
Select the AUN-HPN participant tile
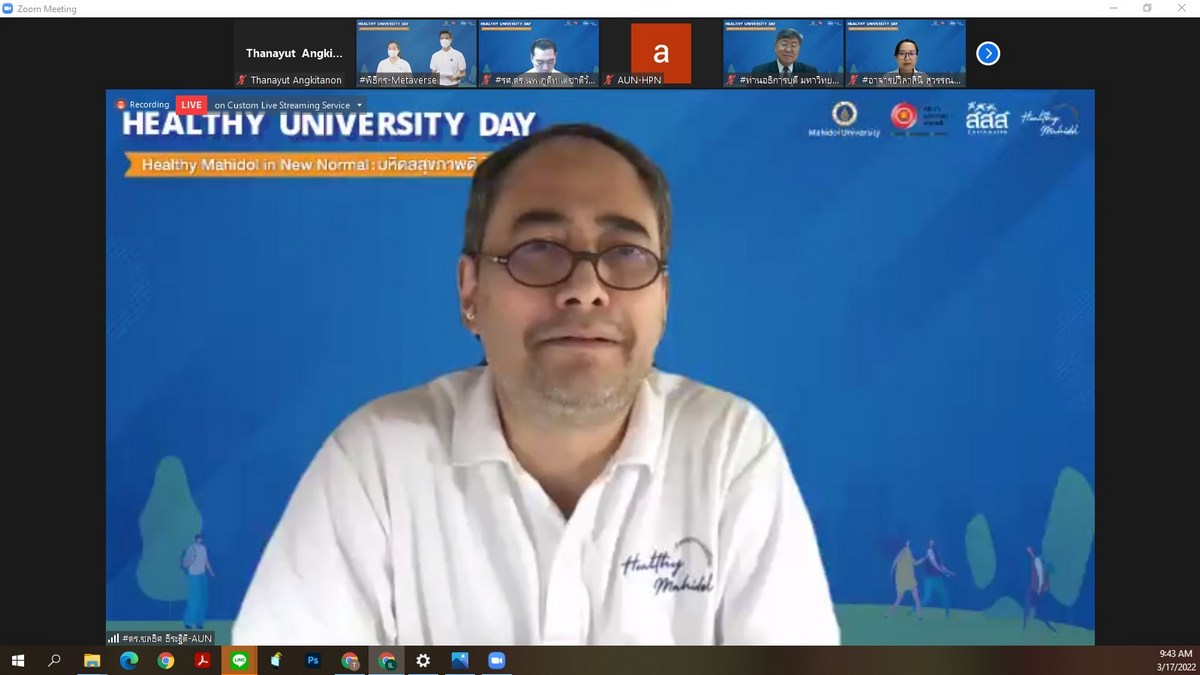[x=660, y=53]
